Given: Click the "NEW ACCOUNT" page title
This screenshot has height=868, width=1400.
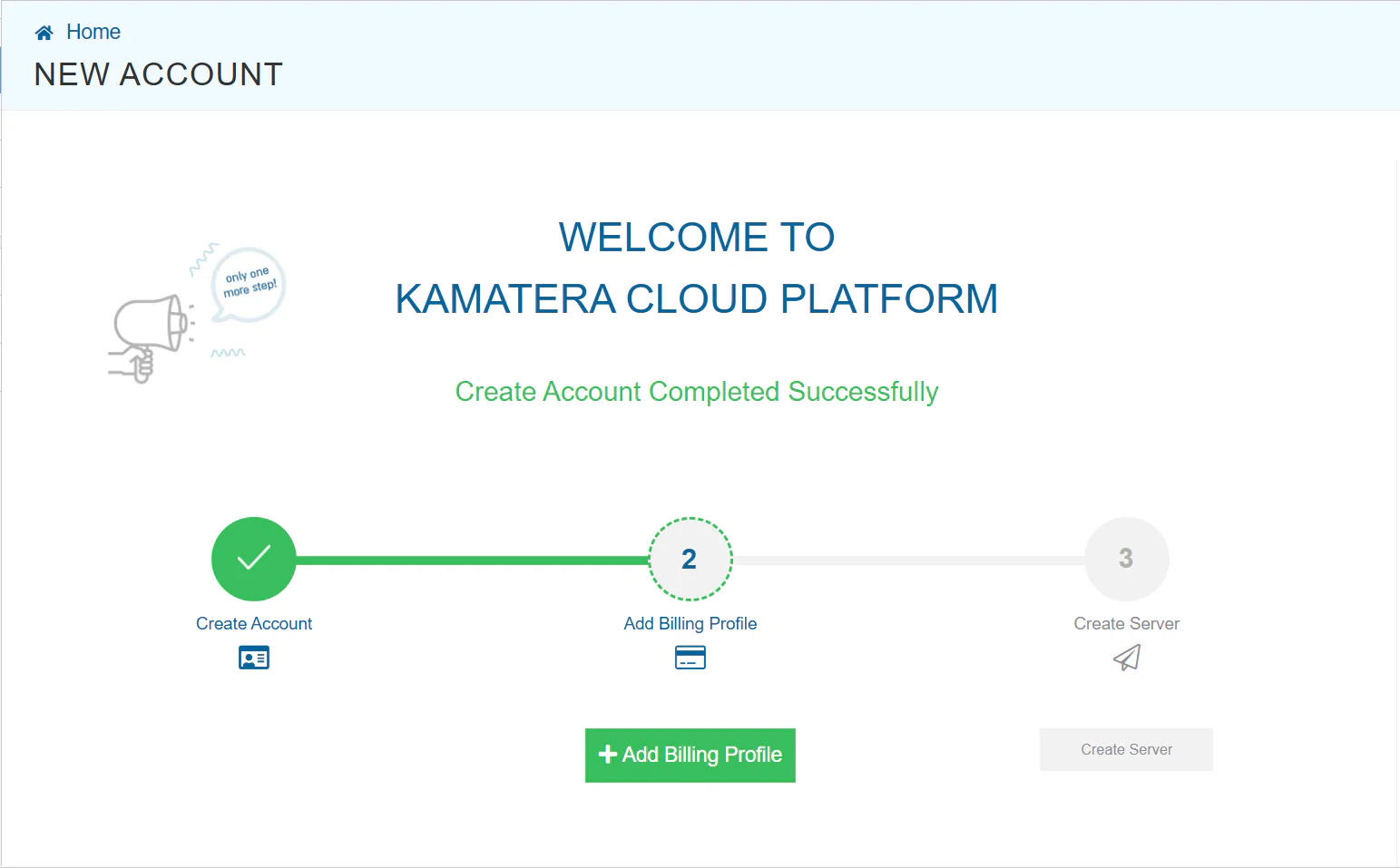Looking at the screenshot, I should 159,74.
